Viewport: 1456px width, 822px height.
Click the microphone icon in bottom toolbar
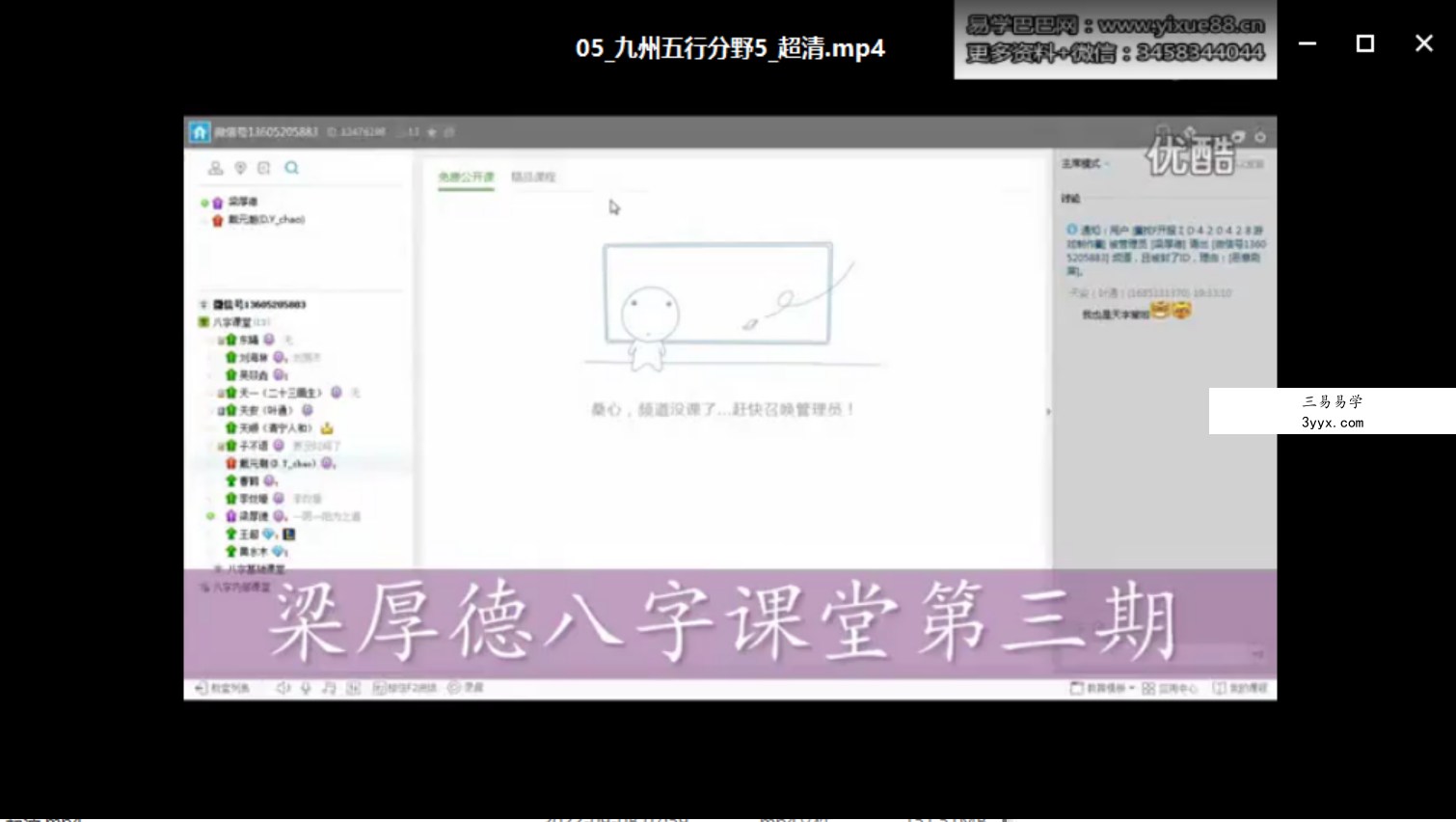[306, 688]
